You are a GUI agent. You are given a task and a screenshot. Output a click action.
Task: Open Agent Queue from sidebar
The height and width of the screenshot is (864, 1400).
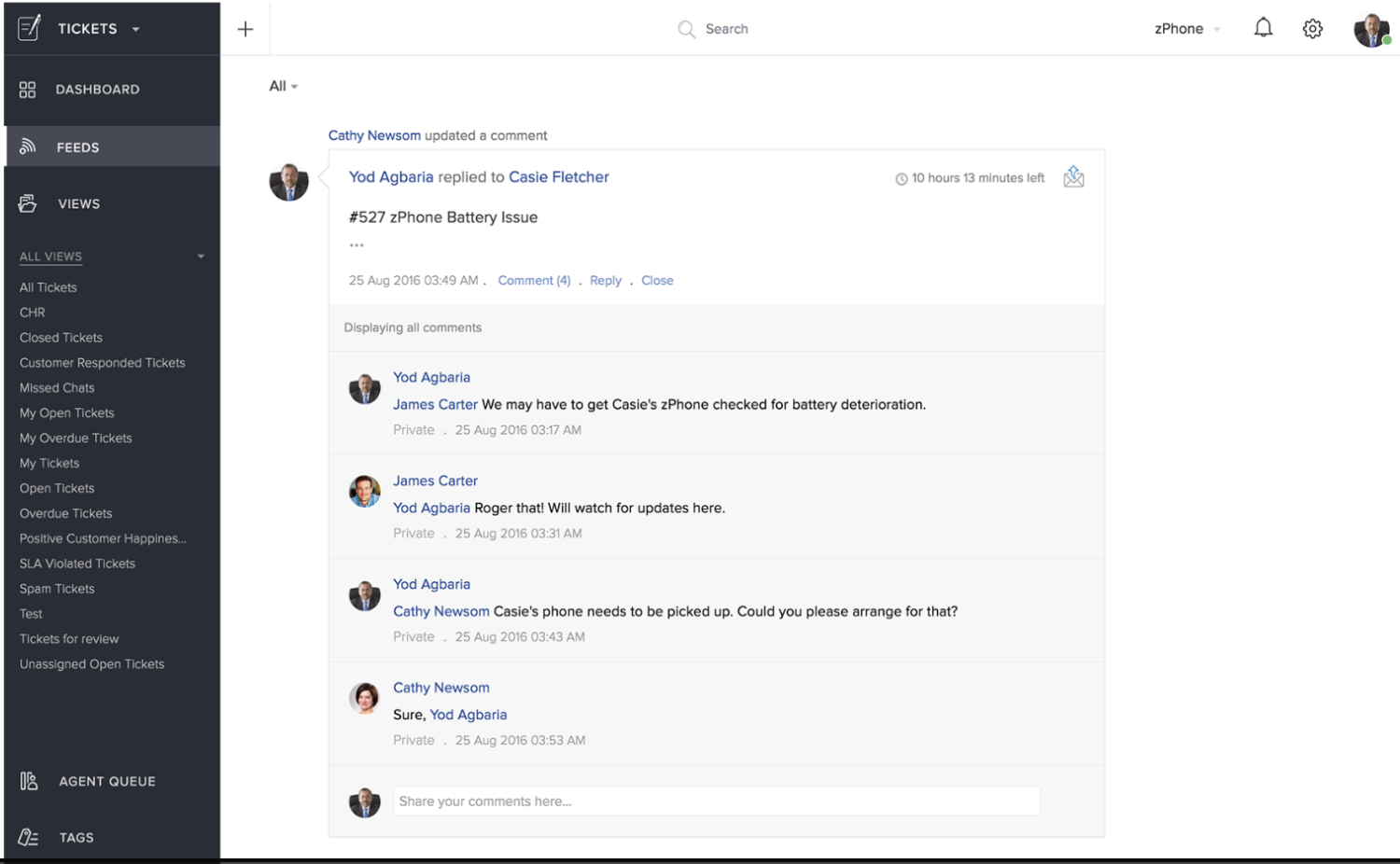(106, 781)
